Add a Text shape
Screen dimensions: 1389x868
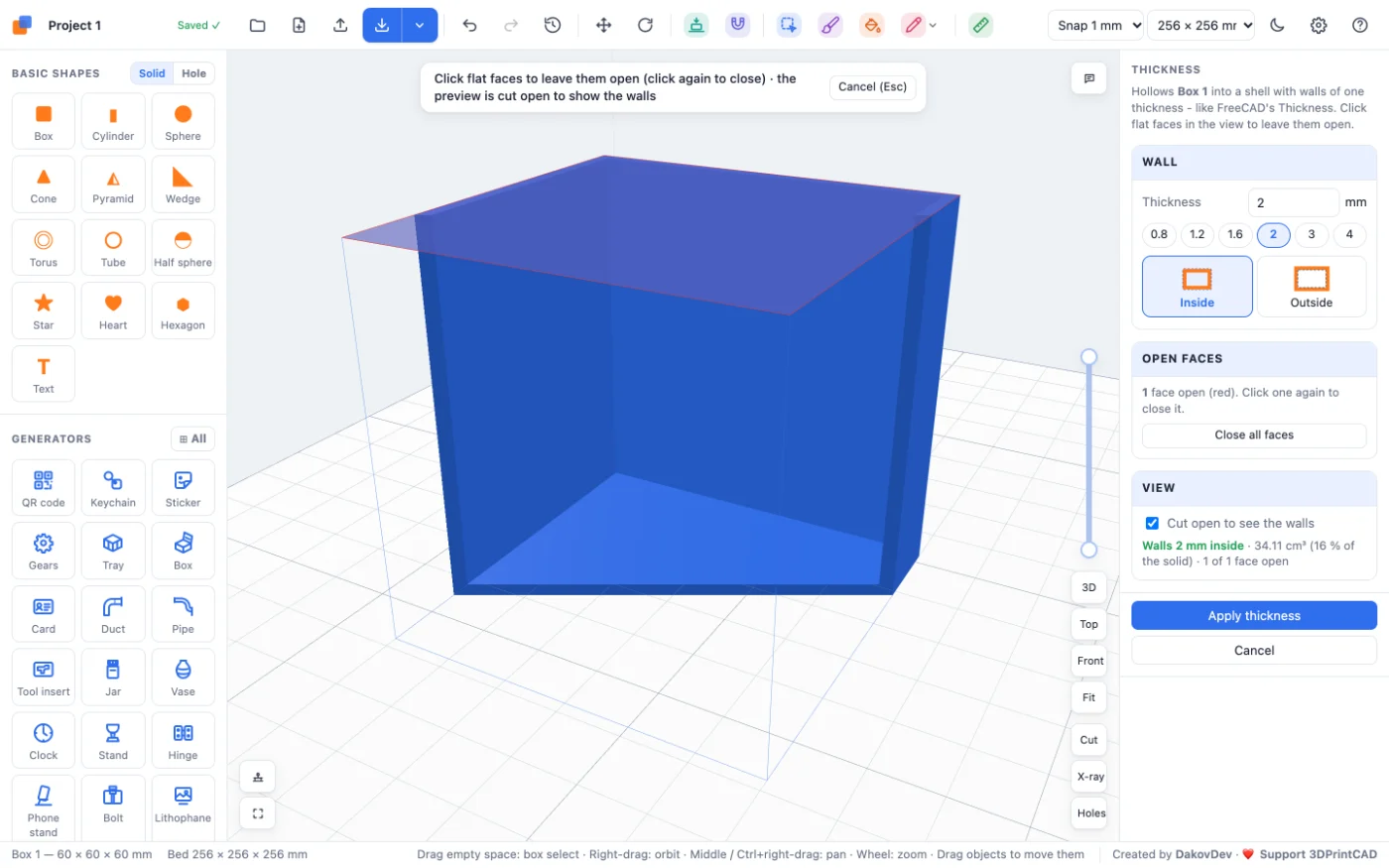click(x=44, y=374)
